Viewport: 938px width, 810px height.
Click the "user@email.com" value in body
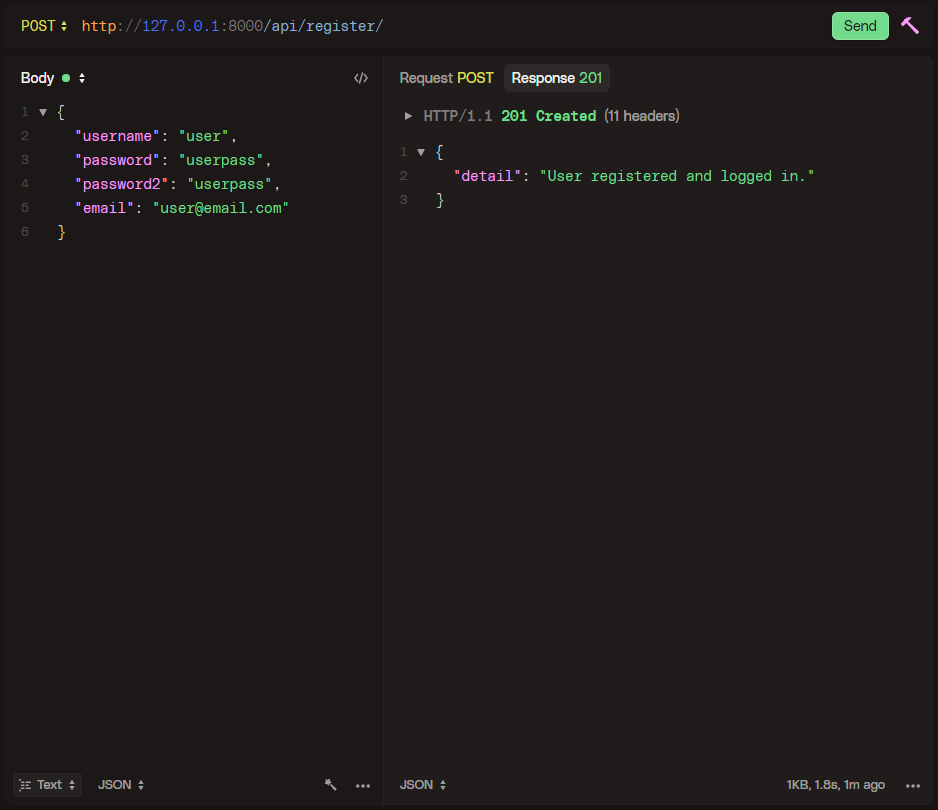220,208
